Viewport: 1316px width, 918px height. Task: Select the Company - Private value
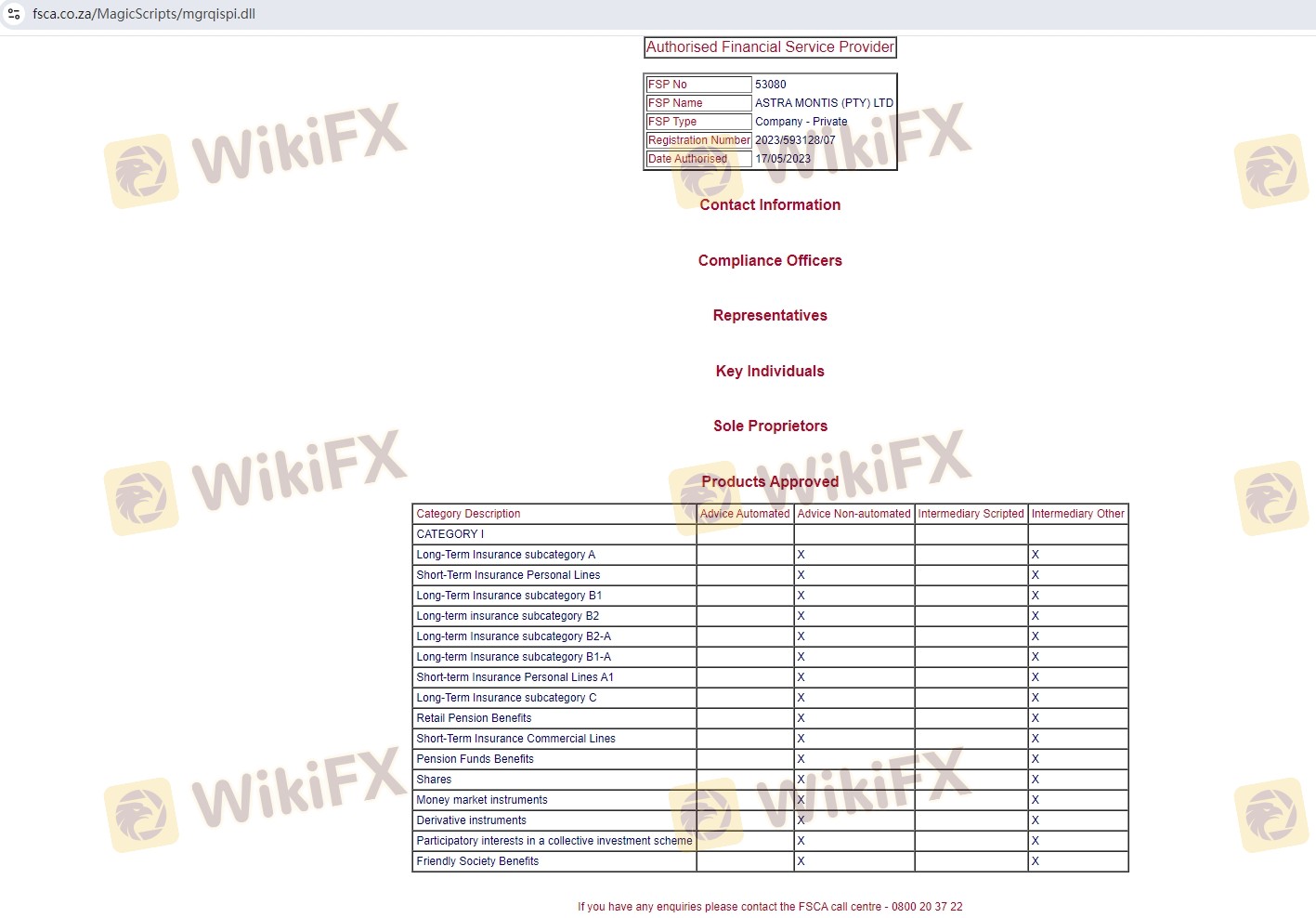801,122
